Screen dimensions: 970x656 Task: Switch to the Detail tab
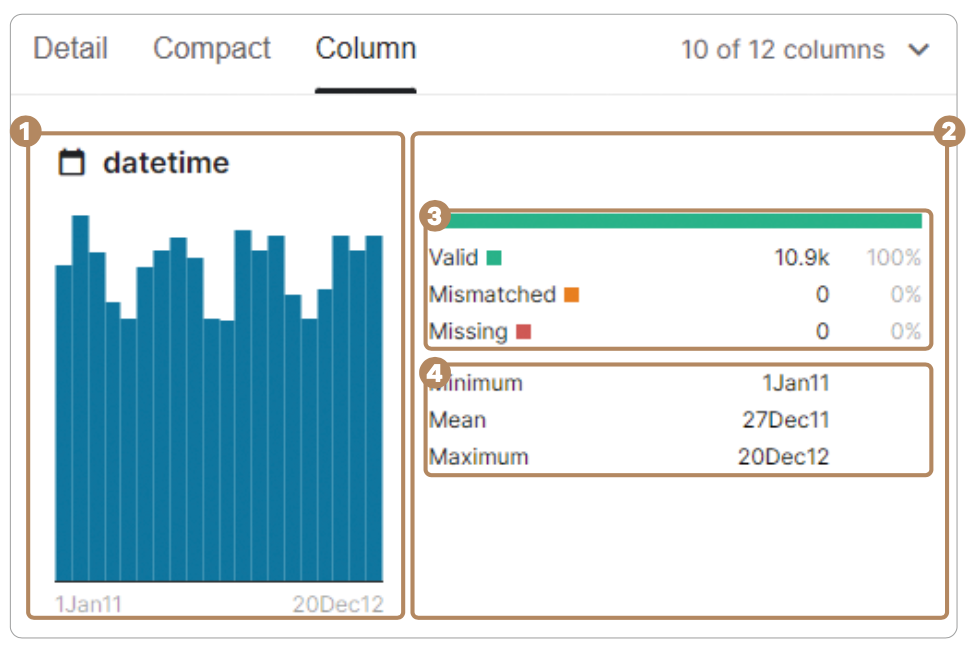70,49
